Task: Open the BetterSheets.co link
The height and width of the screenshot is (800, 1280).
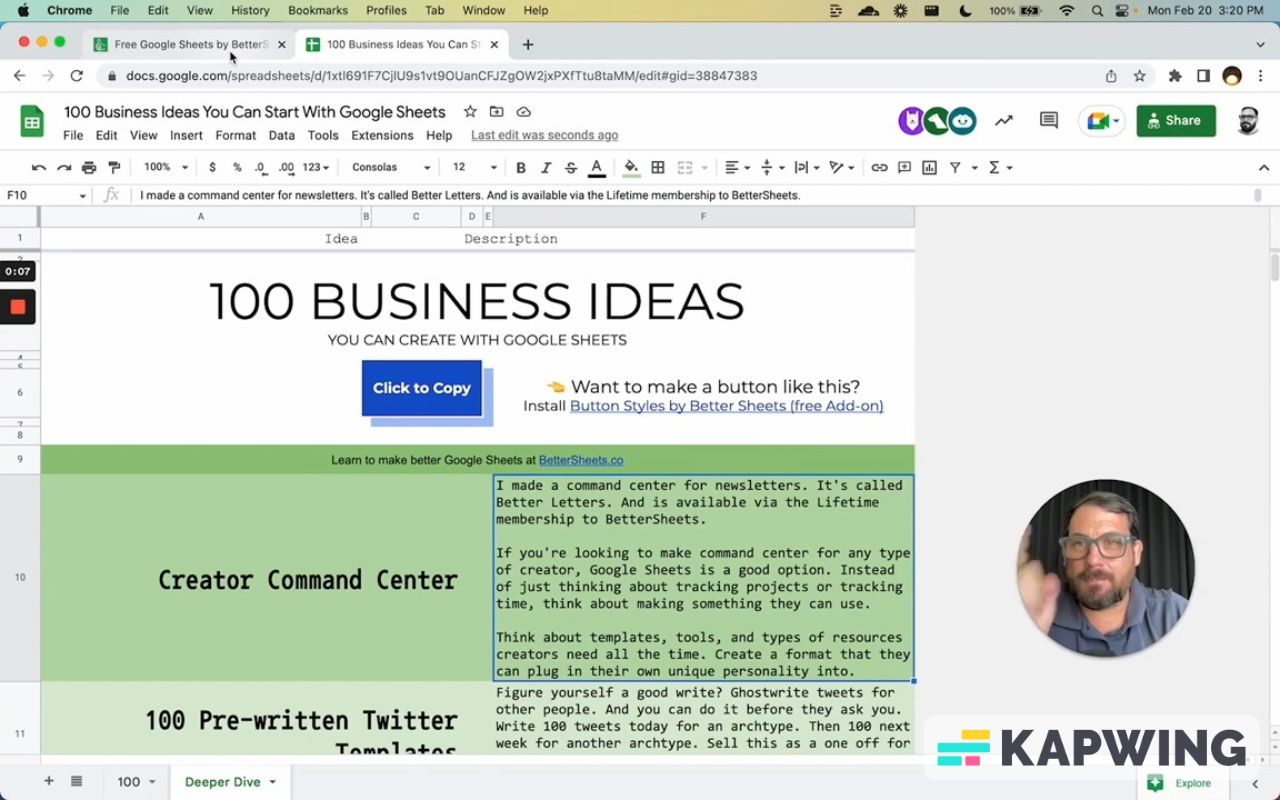Action: tap(581, 460)
